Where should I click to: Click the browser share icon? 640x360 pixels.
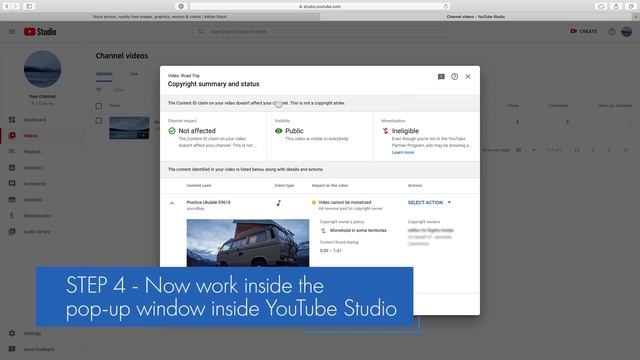pos(616,6)
